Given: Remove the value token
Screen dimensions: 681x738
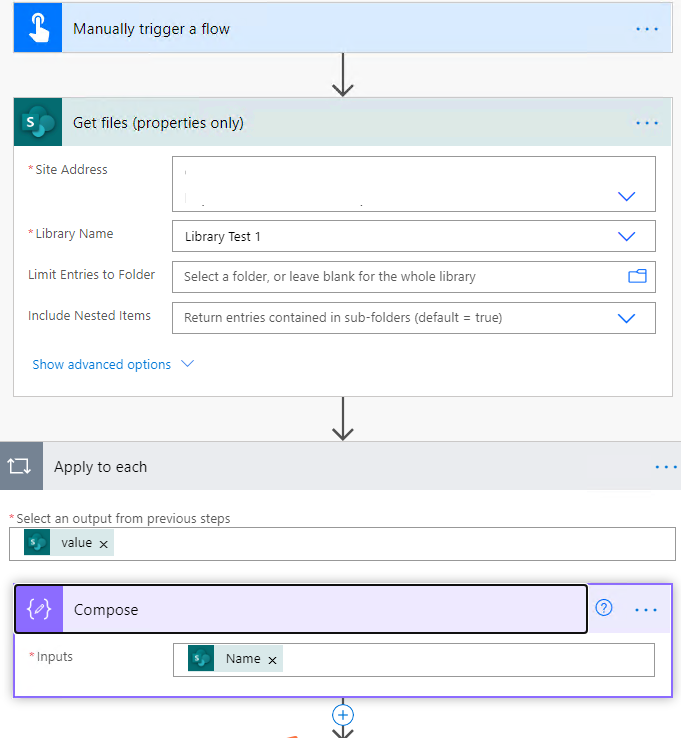Looking at the screenshot, I should [x=104, y=544].
